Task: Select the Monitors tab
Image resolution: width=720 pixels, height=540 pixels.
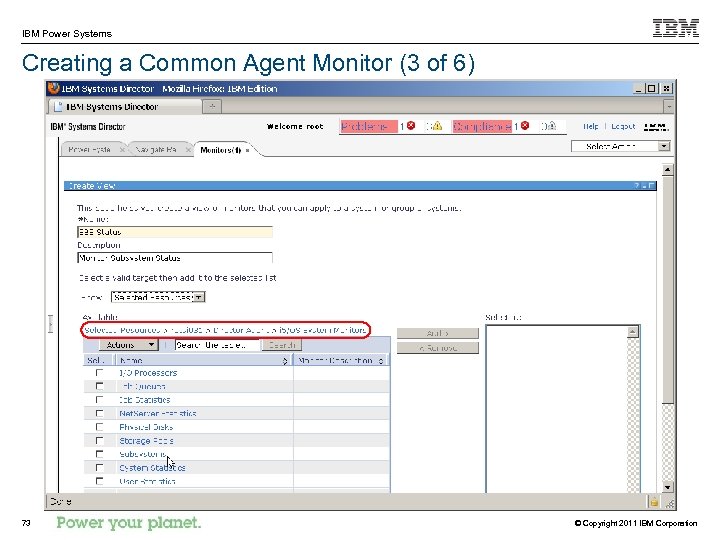Action: pyautogui.click(x=220, y=150)
